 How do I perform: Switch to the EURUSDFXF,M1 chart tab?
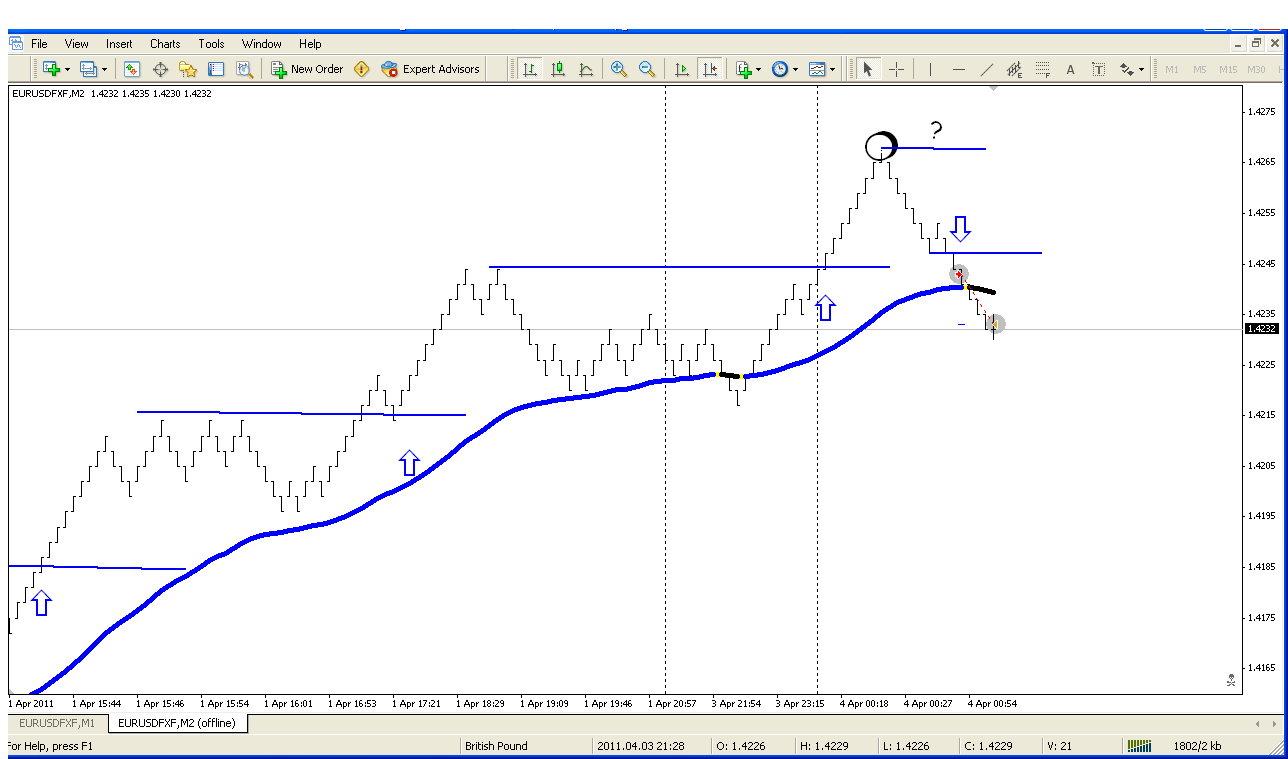tap(56, 723)
